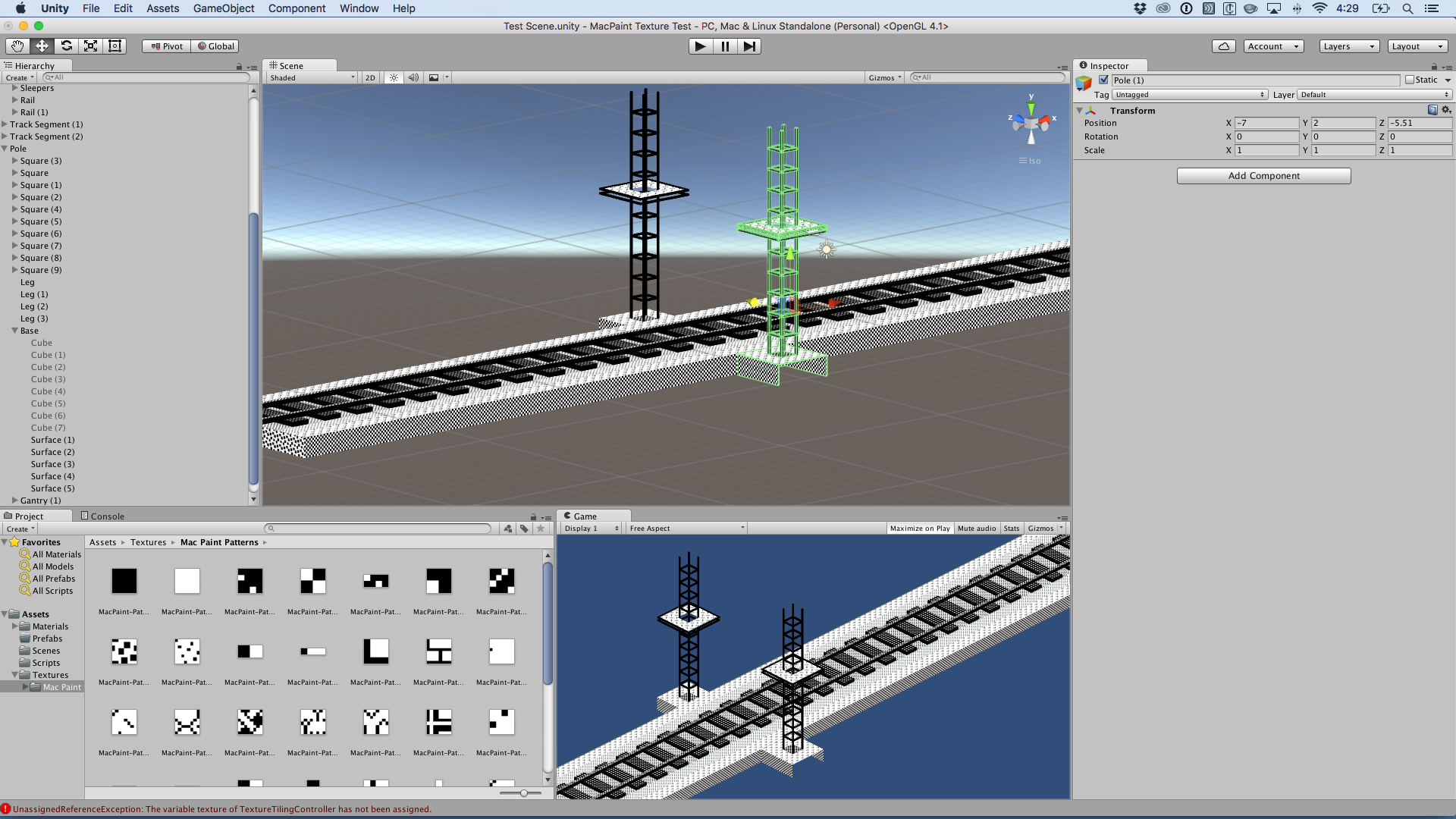Click the Add Component button
The image size is (1456, 819).
click(1263, 176)
